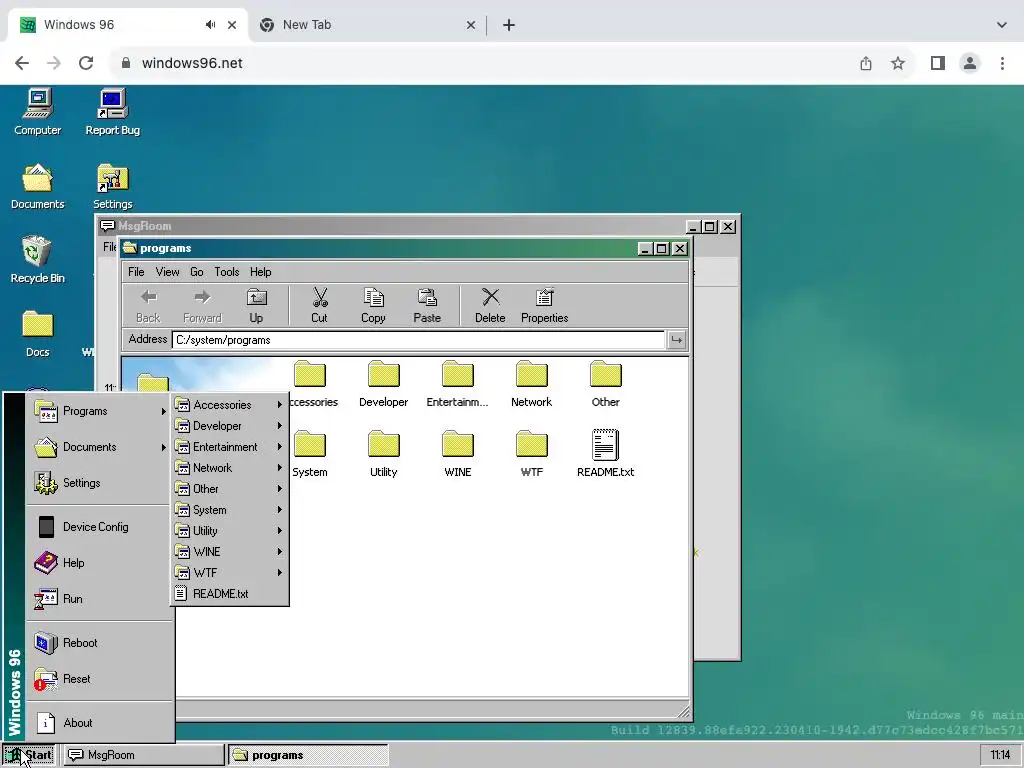Select the Docs folder on desktop
This screenshot has width=1024, height=768.
[x=38, y=334]
